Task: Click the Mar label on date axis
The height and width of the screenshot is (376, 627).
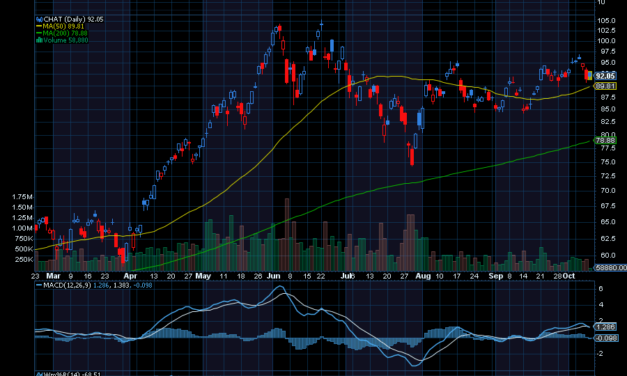Action: point(53,276)
